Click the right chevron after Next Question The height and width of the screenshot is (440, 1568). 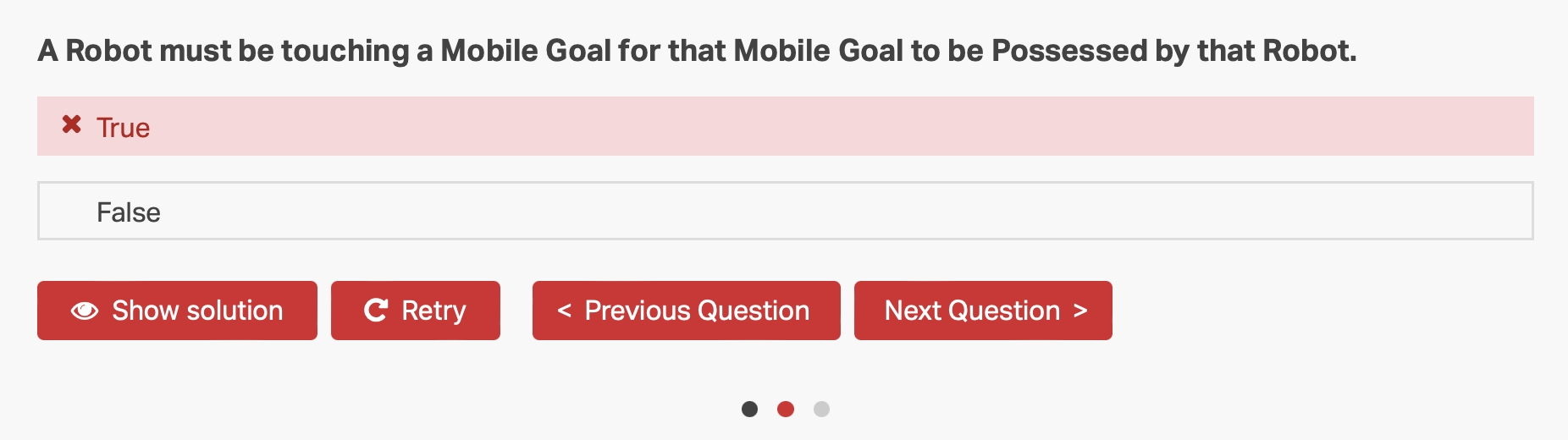pos(1080,311)
